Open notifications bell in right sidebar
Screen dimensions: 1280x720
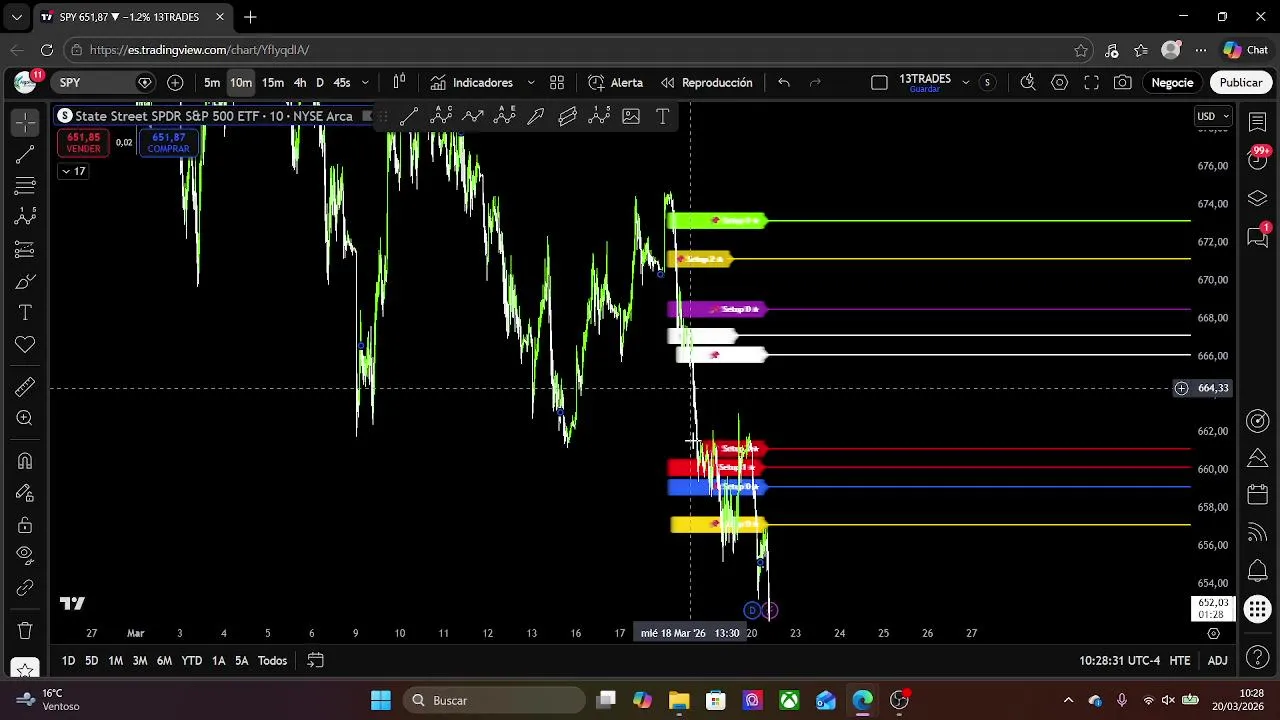pos(1258,571)
